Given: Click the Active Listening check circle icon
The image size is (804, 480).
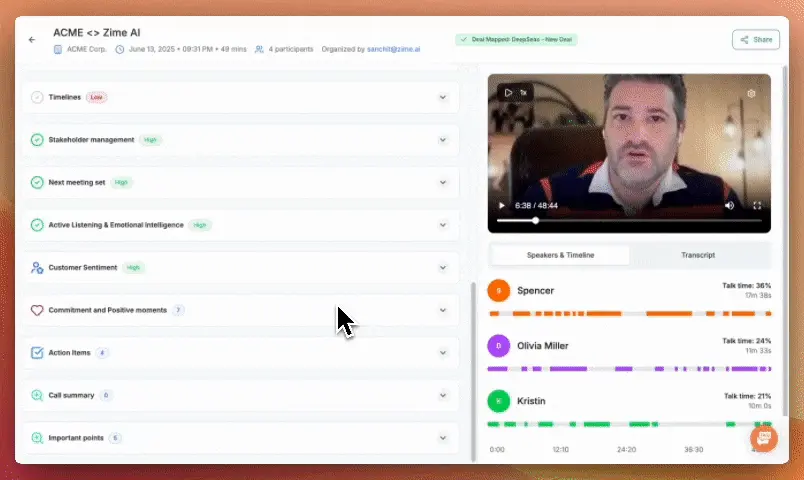Looking at the screenshot, I should (37, 225).
